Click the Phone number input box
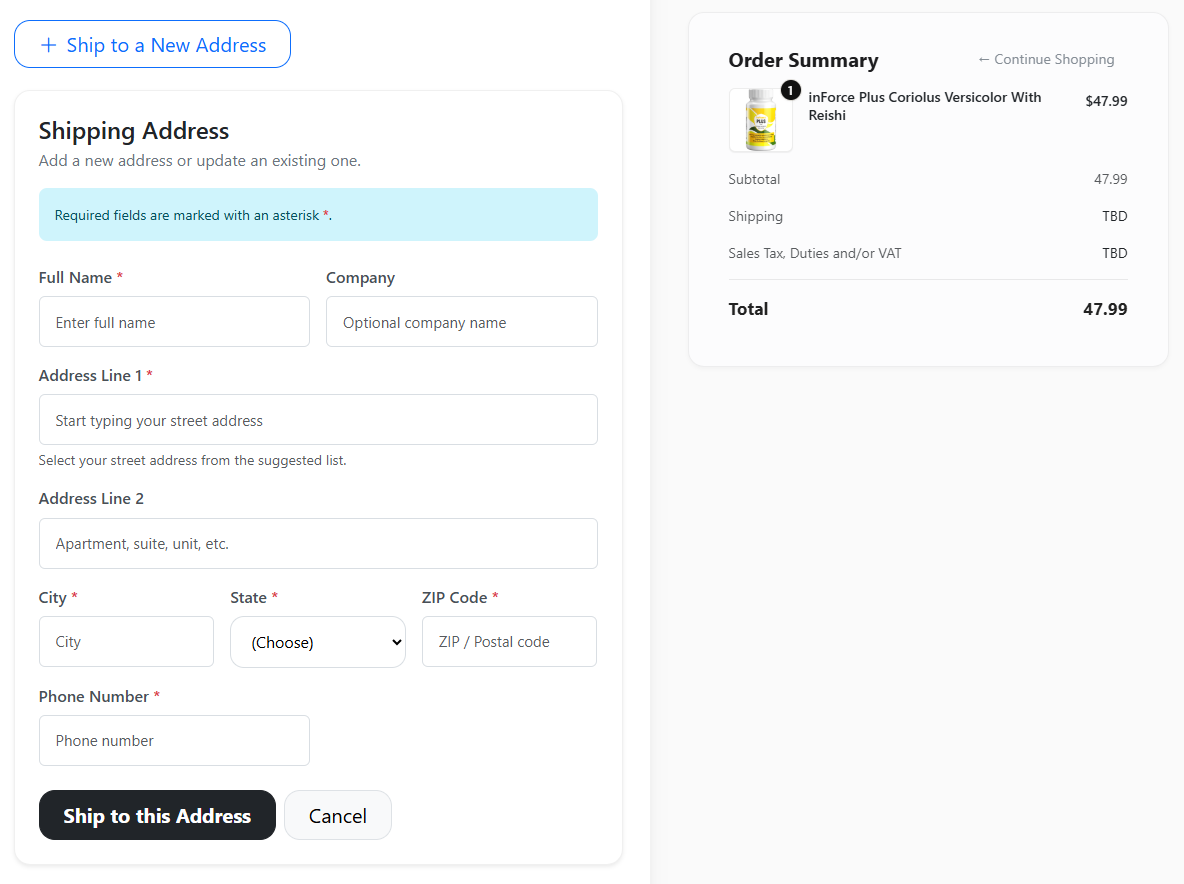Viewport: 1184px width, 884px height. click(x=174, y=741)
